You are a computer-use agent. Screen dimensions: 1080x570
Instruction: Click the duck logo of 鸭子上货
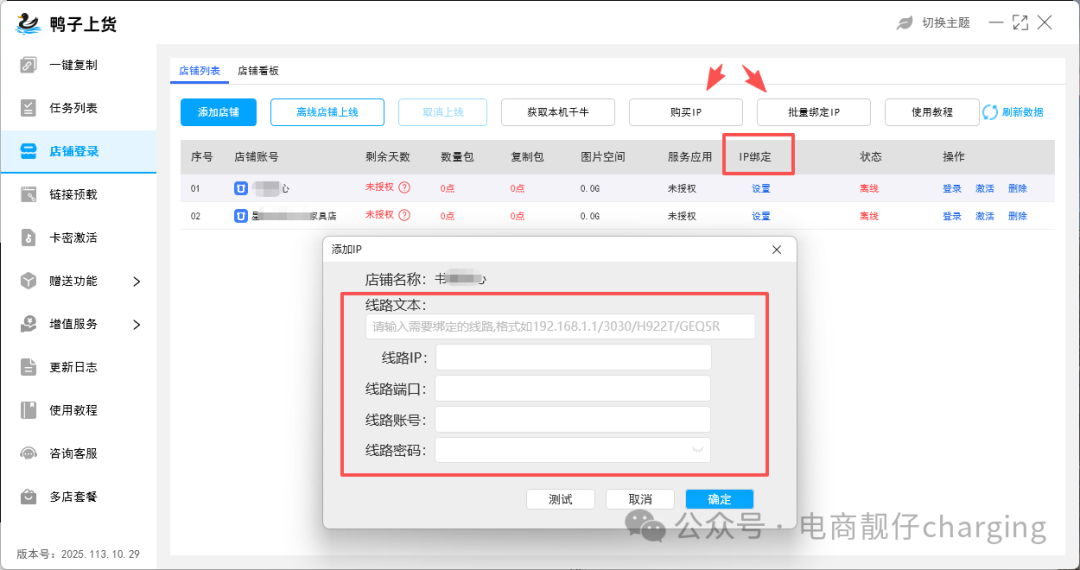pyautogui.click(x=28, y=23)
